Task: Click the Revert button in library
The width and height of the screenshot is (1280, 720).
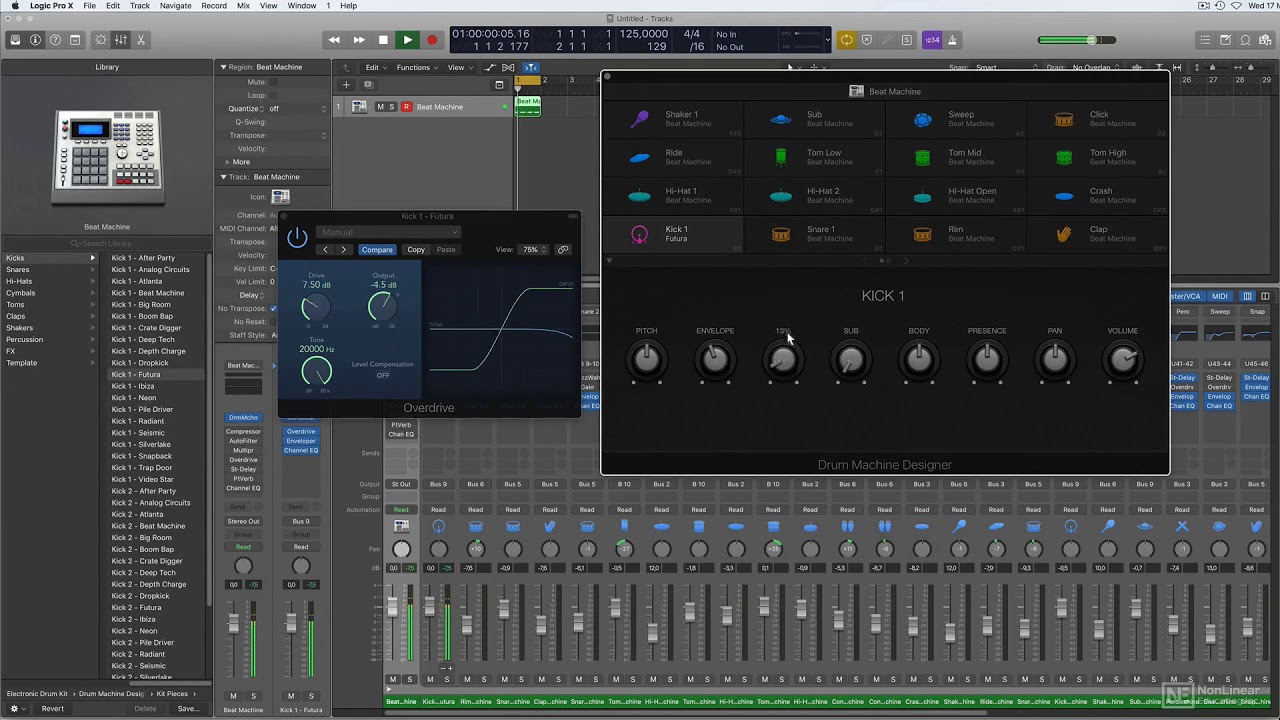Action: click(52, 708)
